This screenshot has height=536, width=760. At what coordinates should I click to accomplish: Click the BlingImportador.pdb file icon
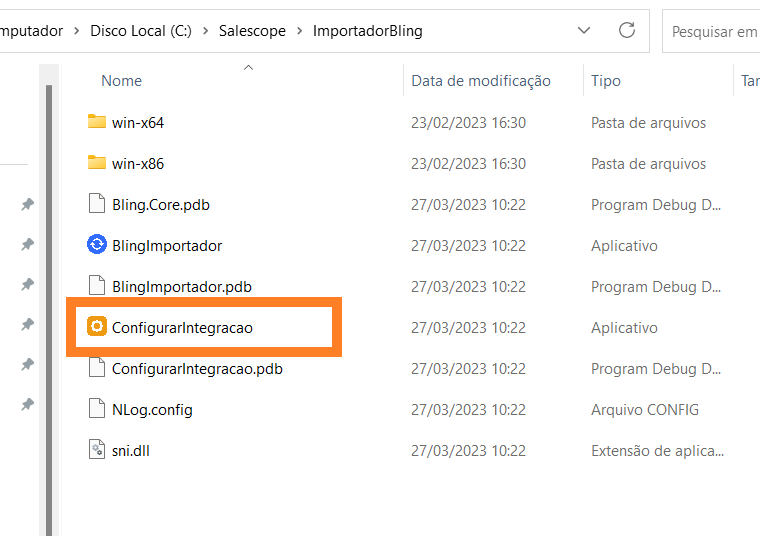pos(97,285)
